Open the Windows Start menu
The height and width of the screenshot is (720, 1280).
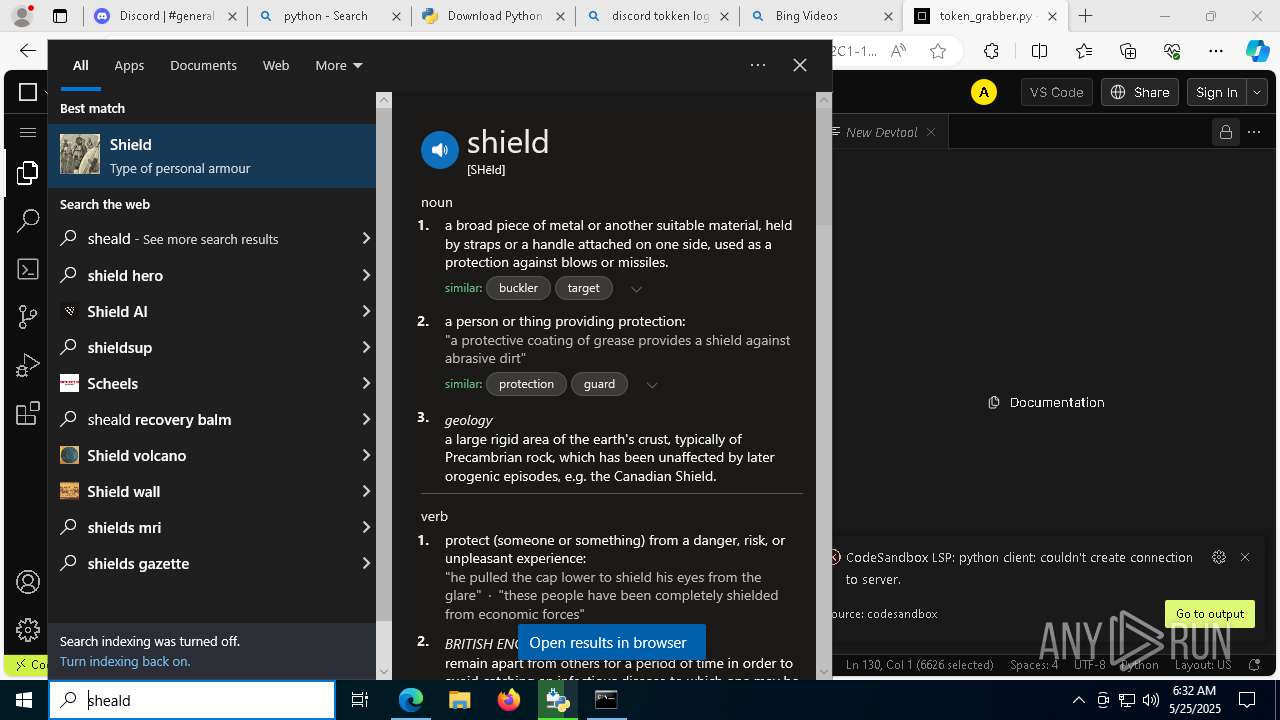click(24, 700)
